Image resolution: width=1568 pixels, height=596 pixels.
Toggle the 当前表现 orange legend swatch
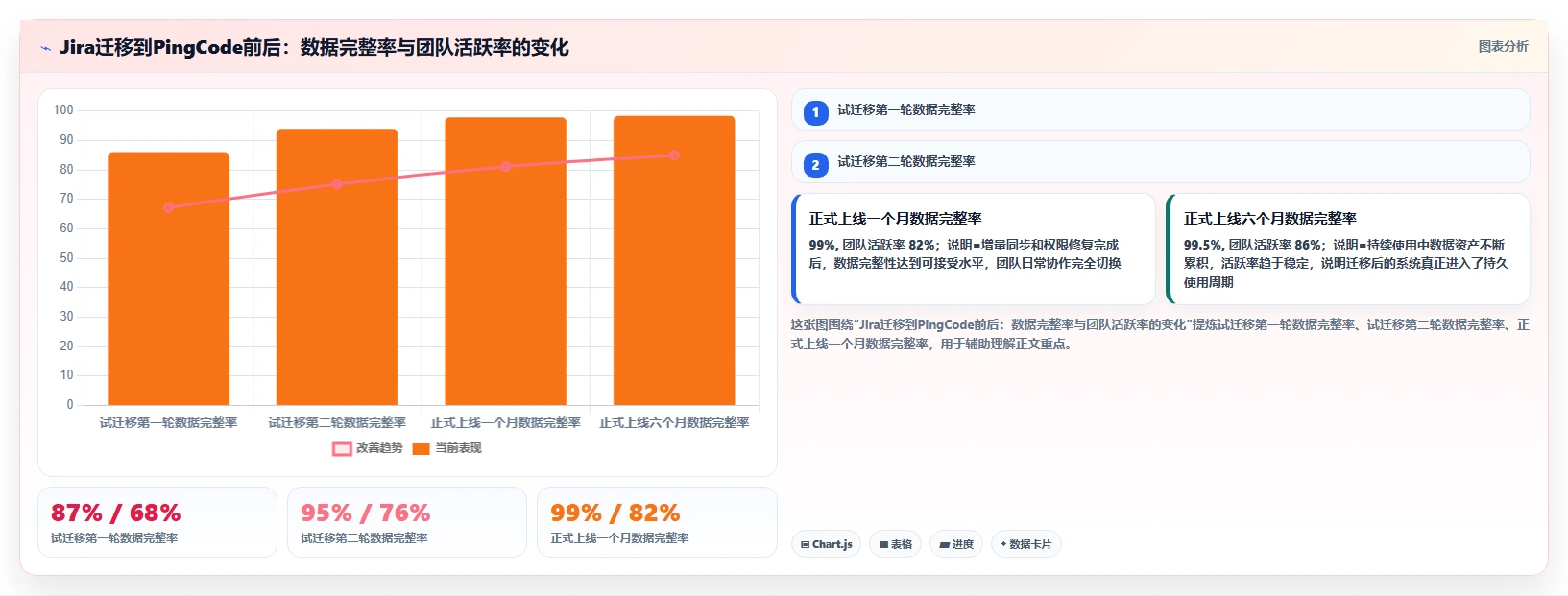(421, 448)
